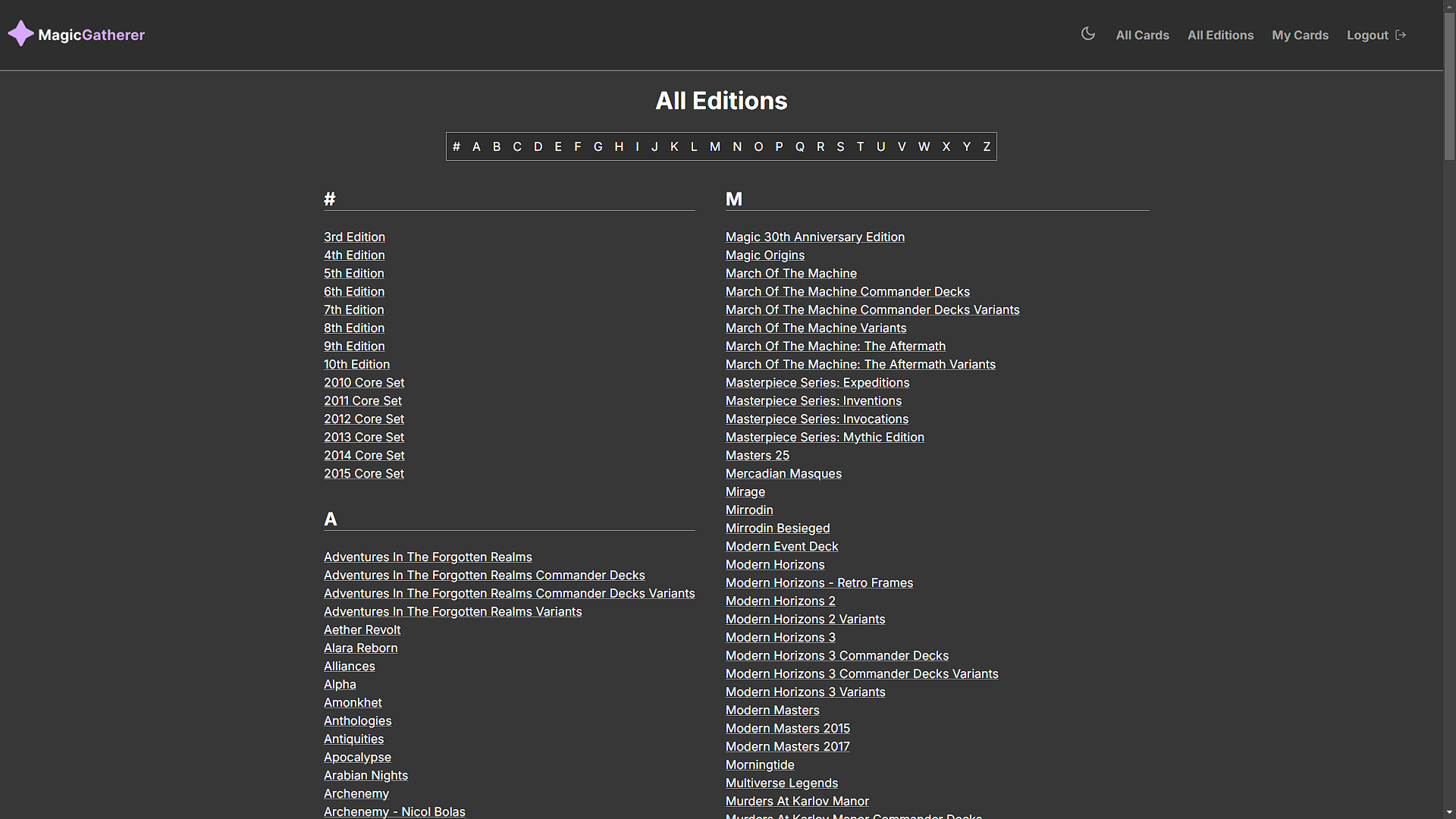Image resolution: width=1456 pixels, height=819 pixels.
Task: Jump to letter P in alphabet bar
Action: (779, 147)
